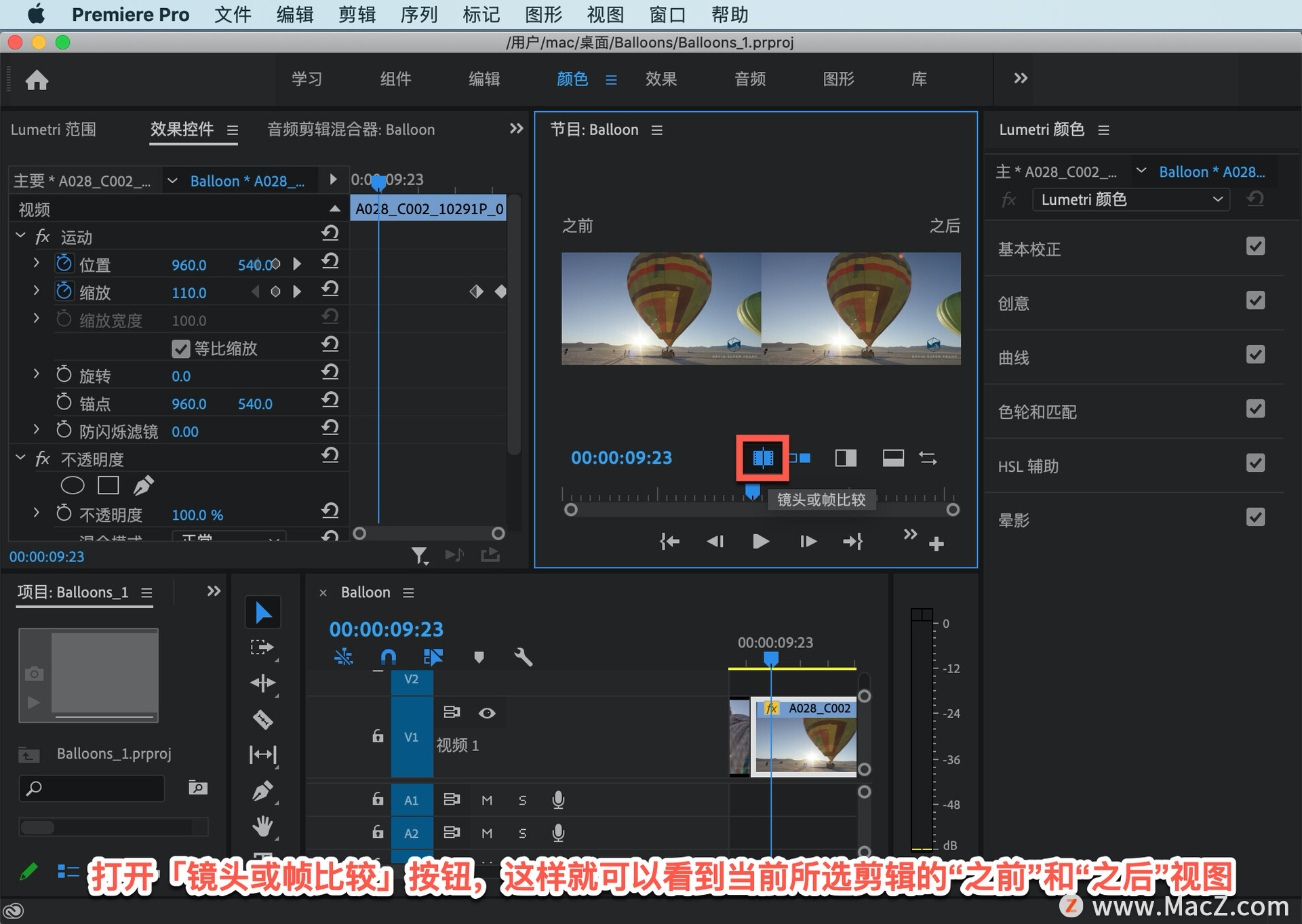Viewport: 1302px width, 924px height.
Task: Toggle Creative 创意 section checkbox
Action: [1256, 300]
